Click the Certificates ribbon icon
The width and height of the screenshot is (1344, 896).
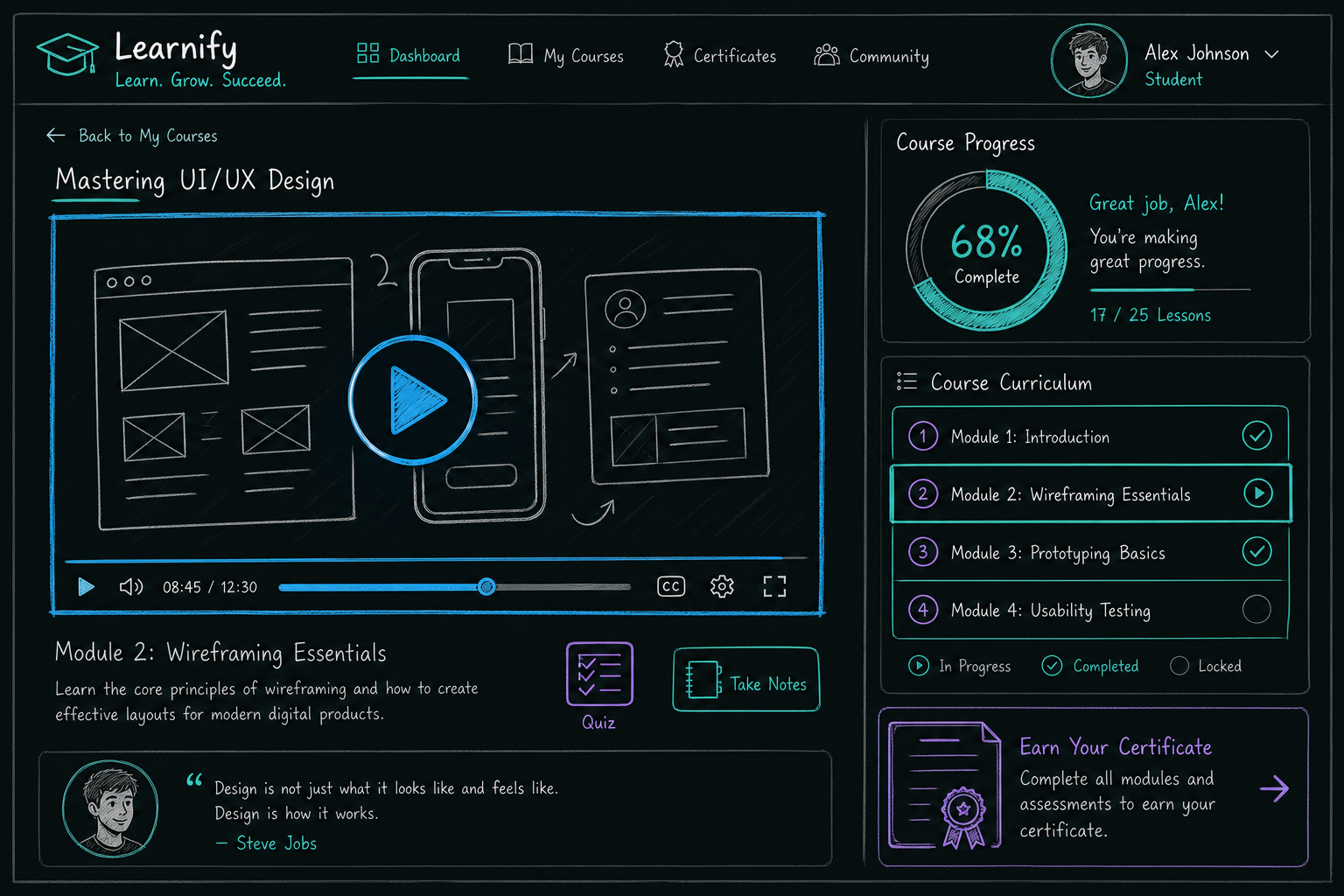pos(673,54)
